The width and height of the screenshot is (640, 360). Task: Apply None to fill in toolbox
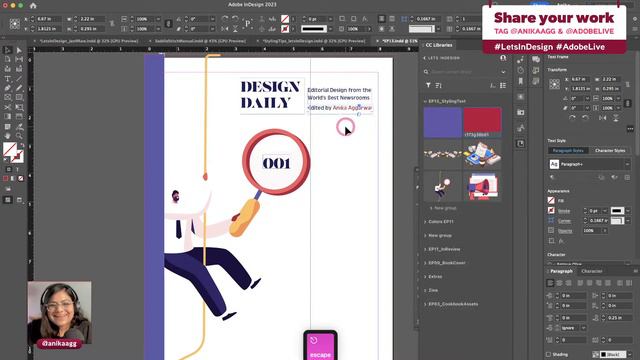[21, 178]
